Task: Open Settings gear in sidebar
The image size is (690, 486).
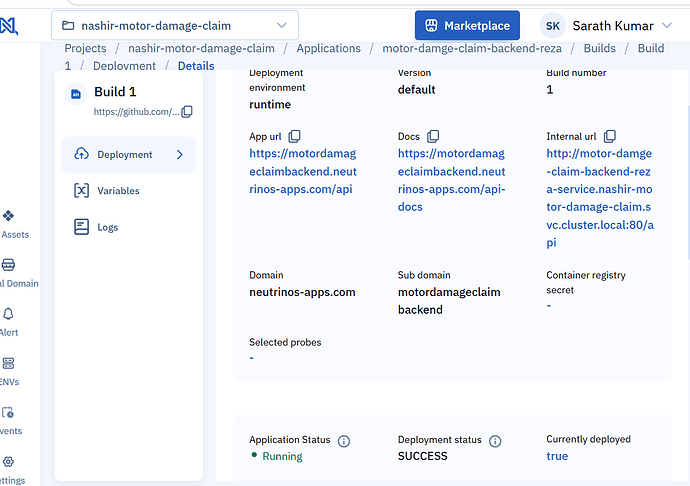Action: tap(8, 462)
